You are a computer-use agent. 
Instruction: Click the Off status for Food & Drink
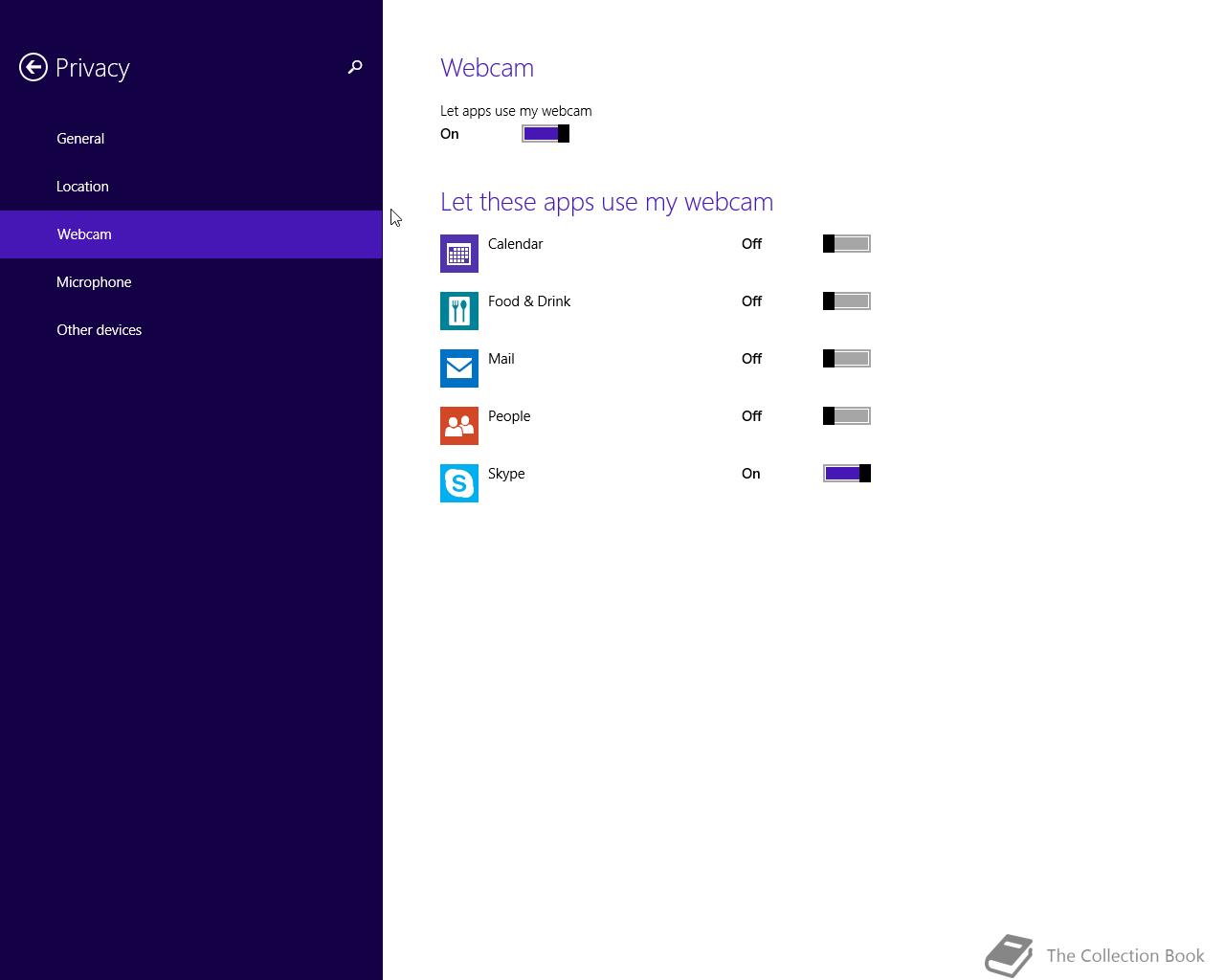752,301
